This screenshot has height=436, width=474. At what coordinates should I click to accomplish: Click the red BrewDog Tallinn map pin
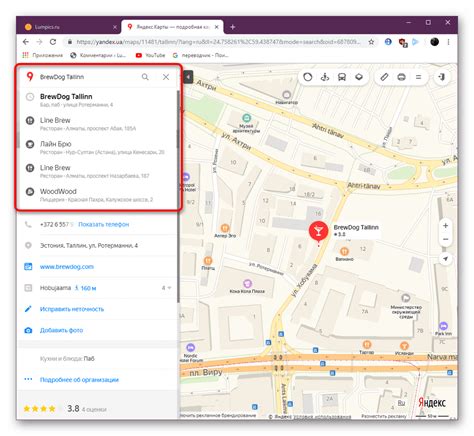click(x=318, y=231)
